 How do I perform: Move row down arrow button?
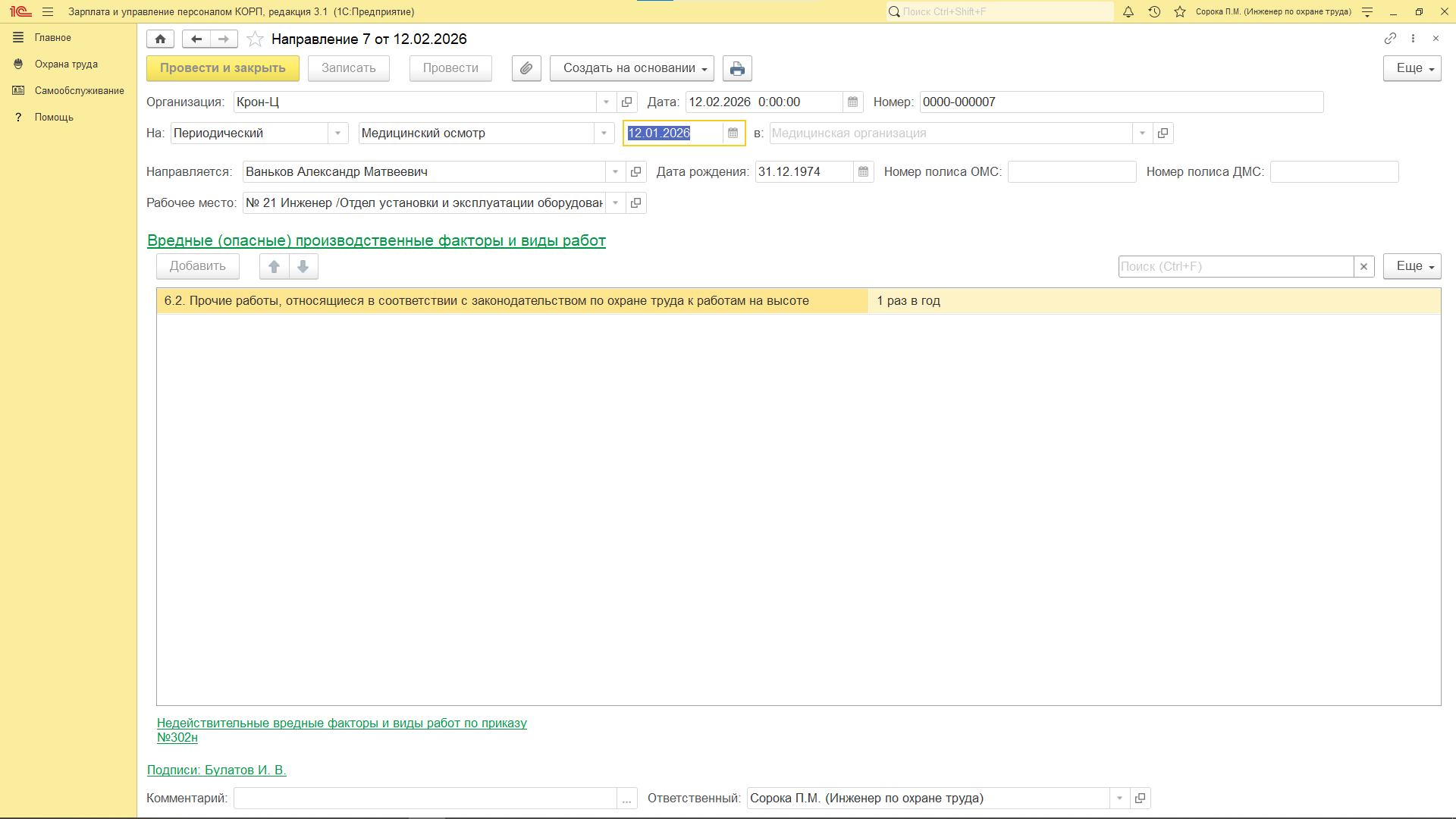click(x=303, y=266)
